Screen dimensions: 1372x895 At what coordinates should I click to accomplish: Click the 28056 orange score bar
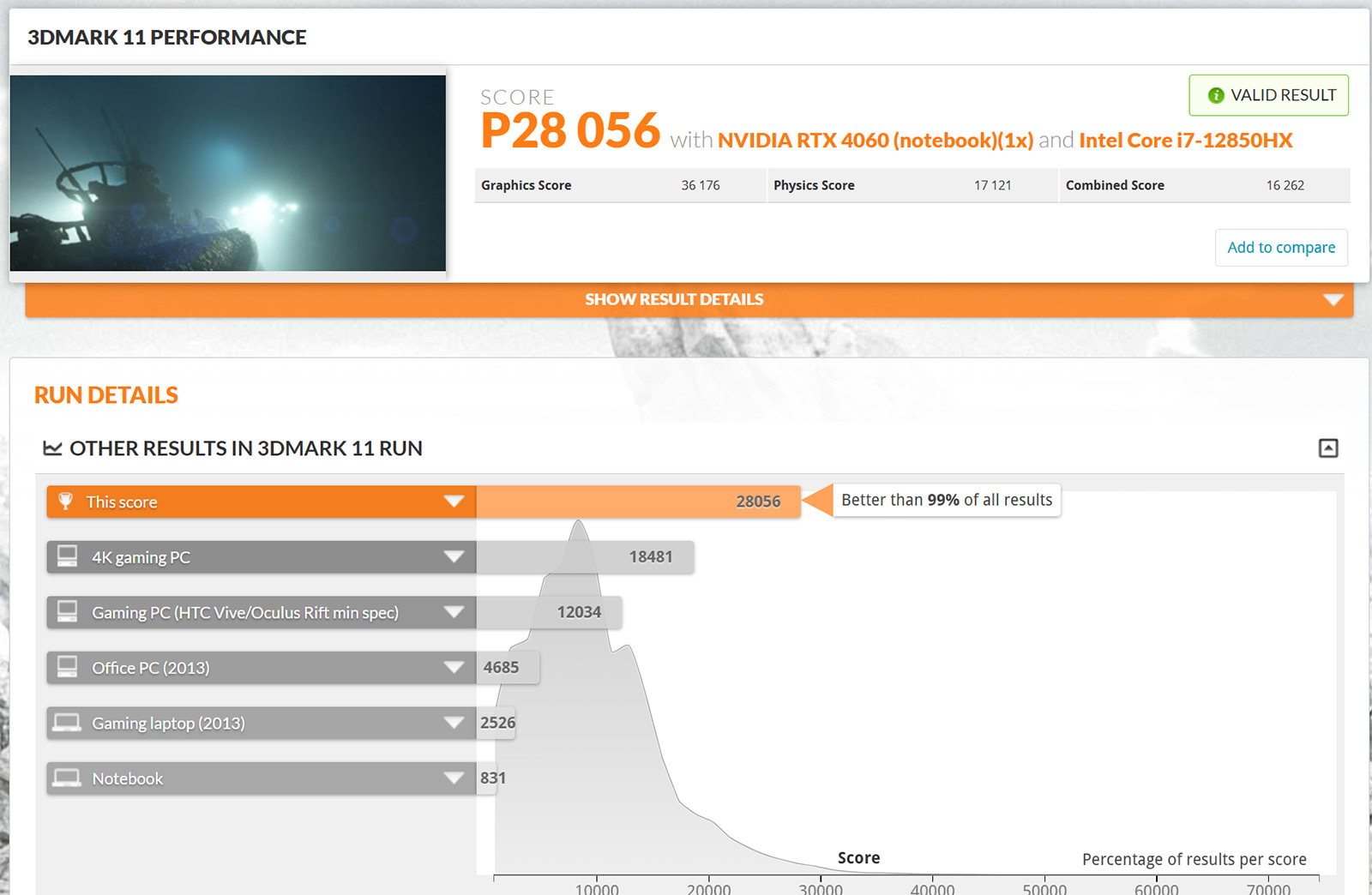point(638,502)
